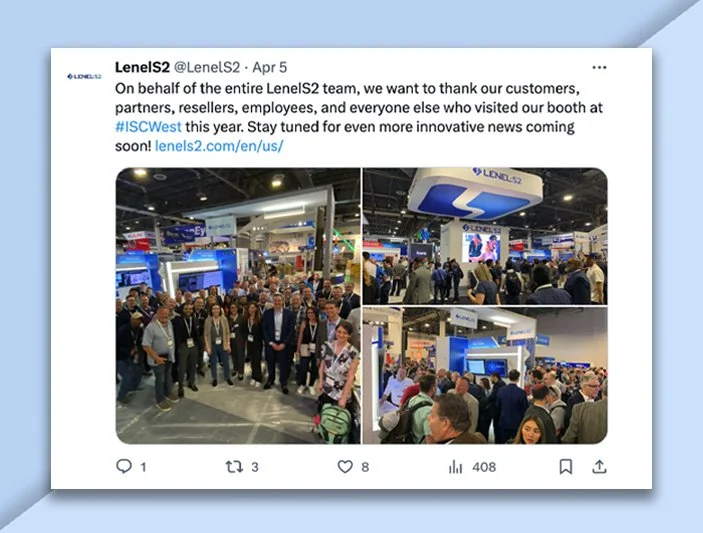Open the hanging LenelS2 sign photo
This screenshot has height=533, width=703.
tap(485, 236)
